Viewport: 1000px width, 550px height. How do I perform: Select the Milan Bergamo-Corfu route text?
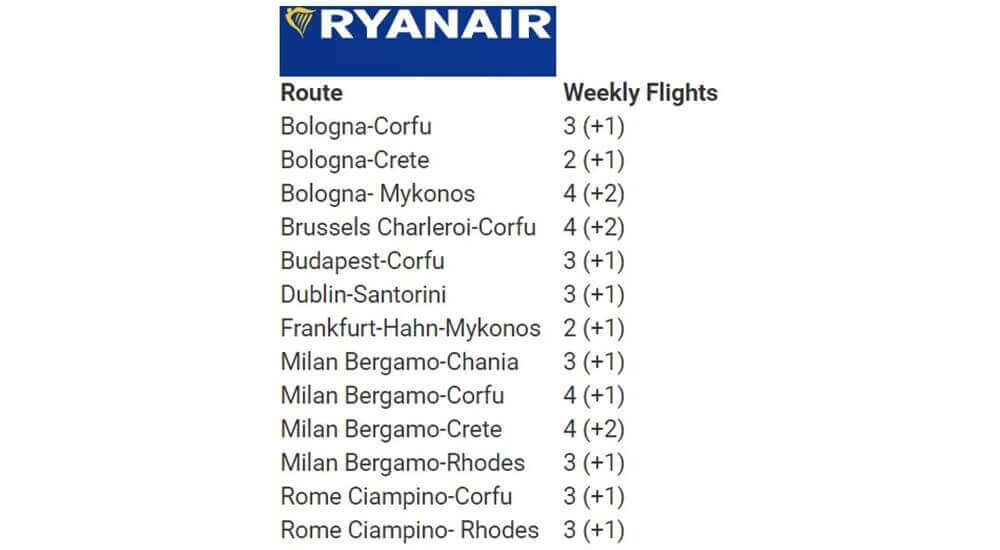[x=392, y=396]
